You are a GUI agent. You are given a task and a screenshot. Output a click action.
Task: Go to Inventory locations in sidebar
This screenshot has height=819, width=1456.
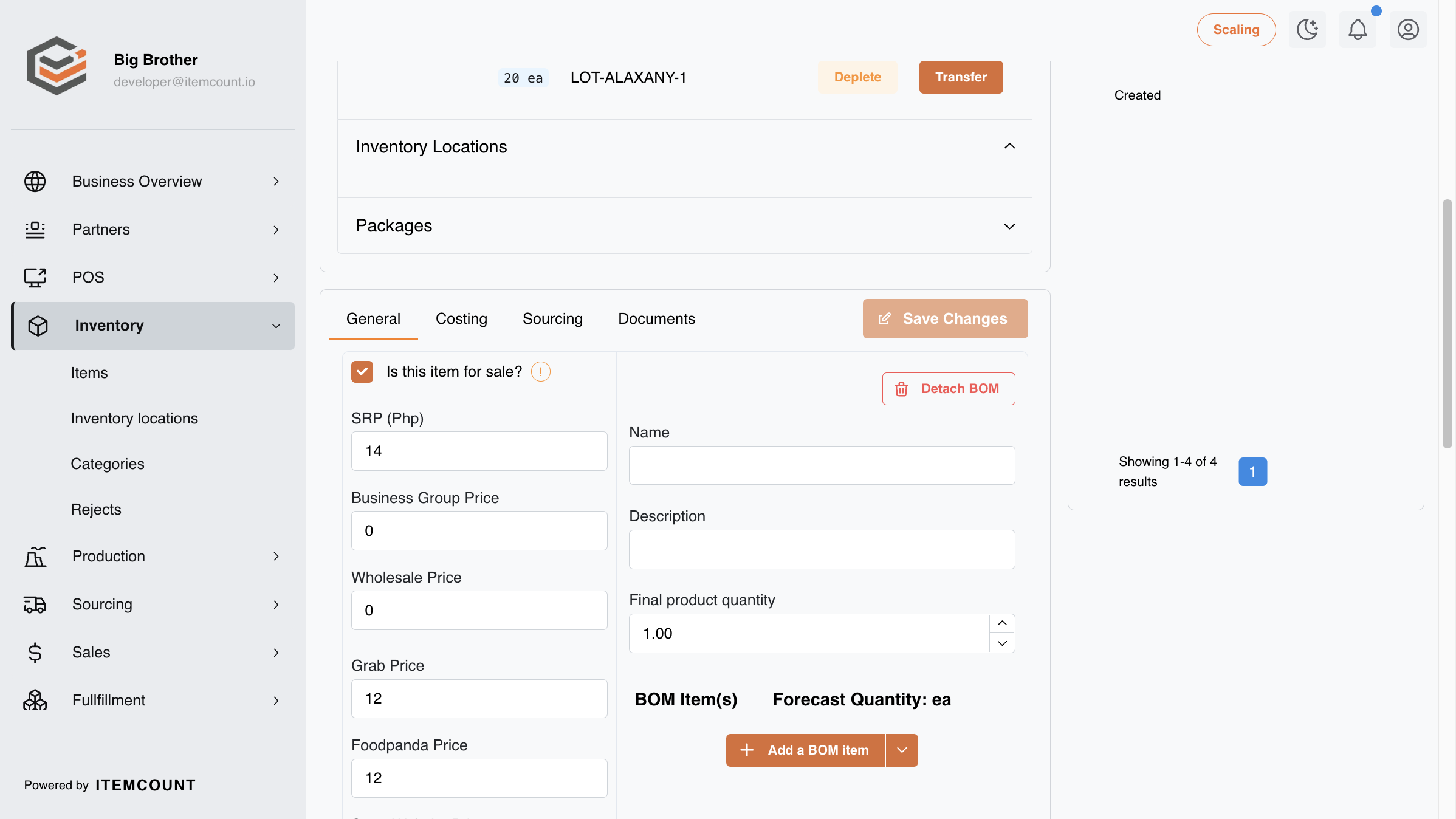pyautogui.click(x=134, y=418)
